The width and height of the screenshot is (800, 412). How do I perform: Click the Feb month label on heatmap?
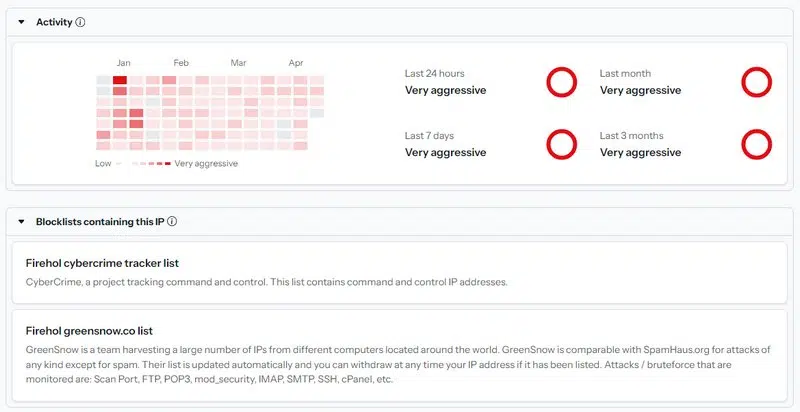[x=181, y=63]
